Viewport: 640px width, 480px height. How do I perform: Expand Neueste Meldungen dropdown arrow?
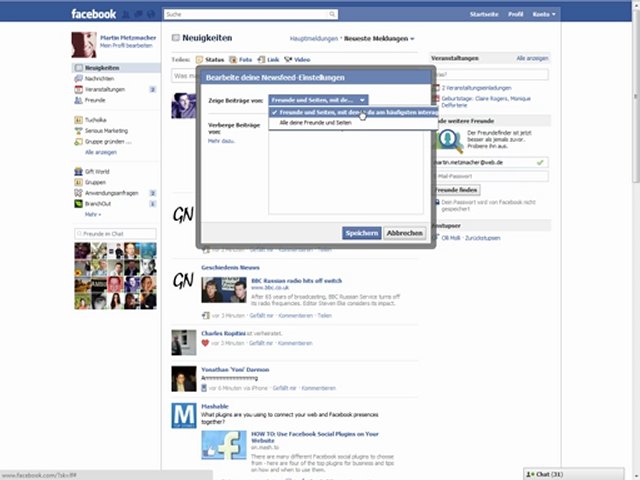(412, 39)
